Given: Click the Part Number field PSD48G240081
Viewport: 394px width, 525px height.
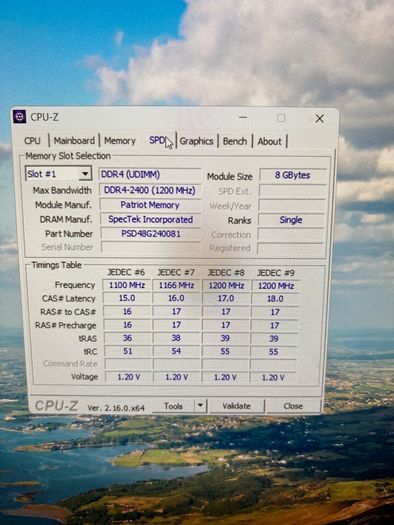Looking at the screenshot, I should point(151,233).
